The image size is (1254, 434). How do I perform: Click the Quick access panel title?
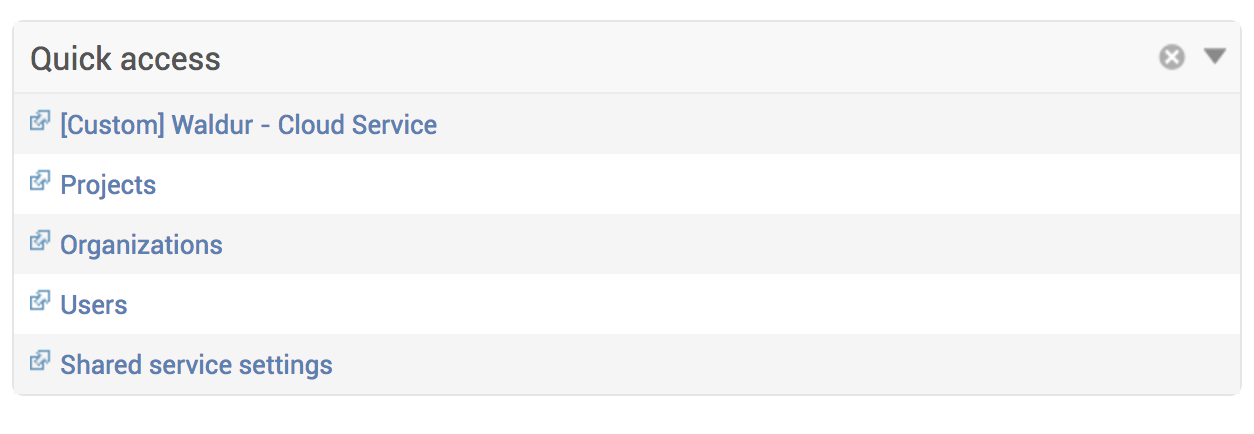point(125,59)
